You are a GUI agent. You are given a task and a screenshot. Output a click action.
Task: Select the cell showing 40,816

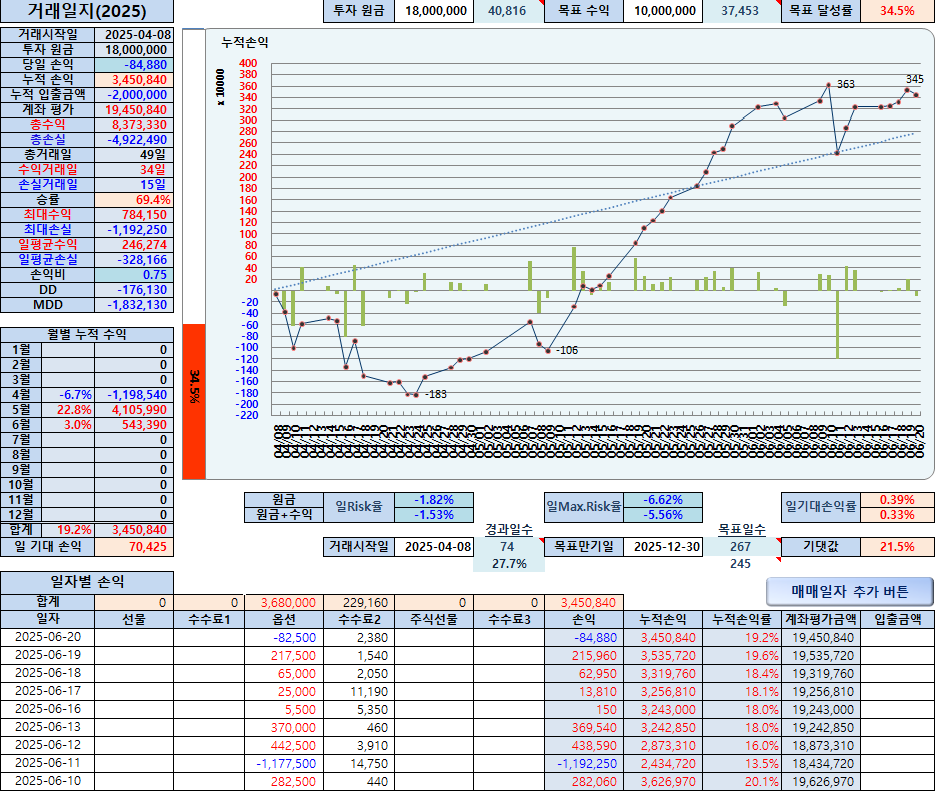coord(508,11)
